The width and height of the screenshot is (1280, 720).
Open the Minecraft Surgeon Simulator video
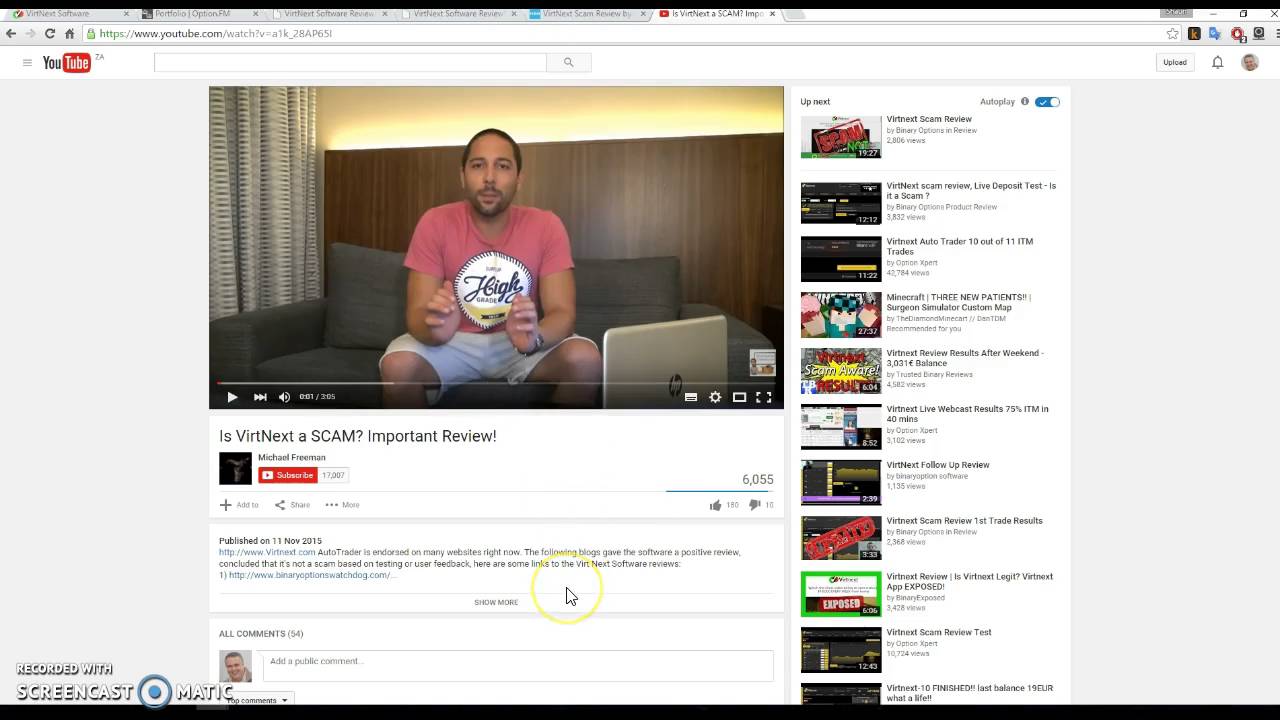[958, 302]
